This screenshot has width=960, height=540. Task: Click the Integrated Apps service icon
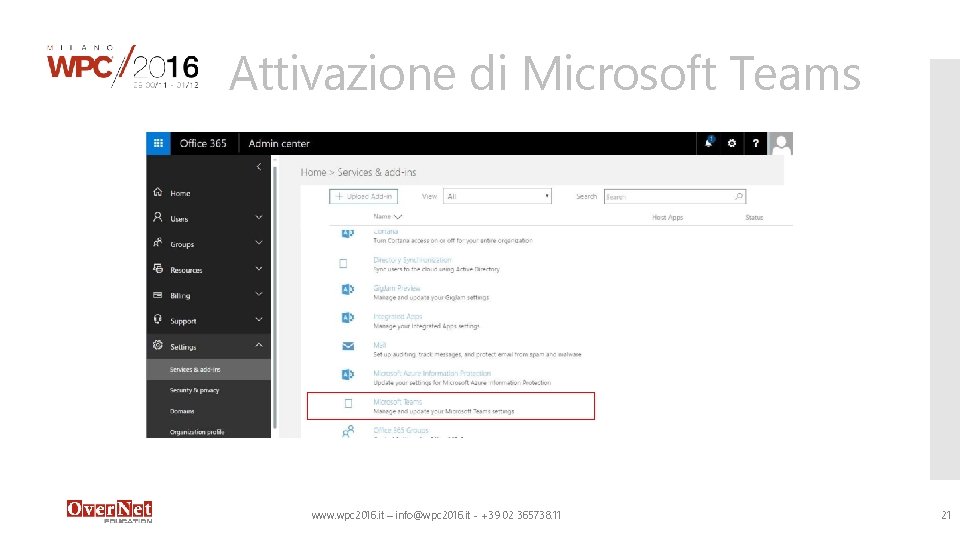[348, 317]
